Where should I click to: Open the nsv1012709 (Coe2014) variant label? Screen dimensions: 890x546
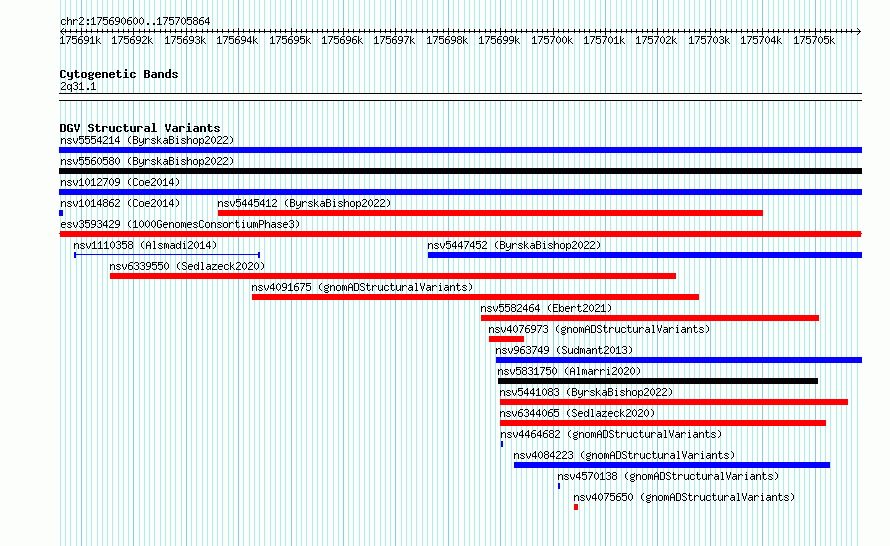click(120, 182)
